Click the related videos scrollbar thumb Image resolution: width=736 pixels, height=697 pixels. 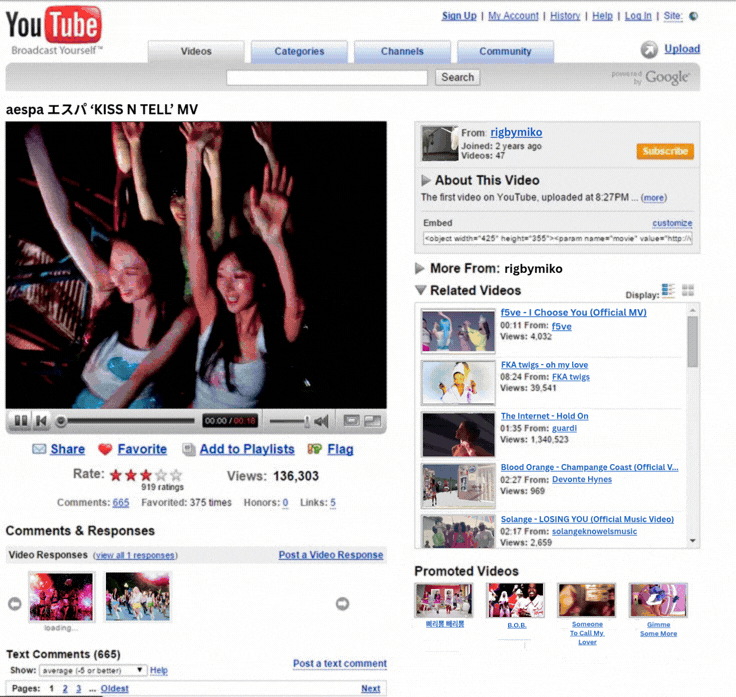pos(692,341)
